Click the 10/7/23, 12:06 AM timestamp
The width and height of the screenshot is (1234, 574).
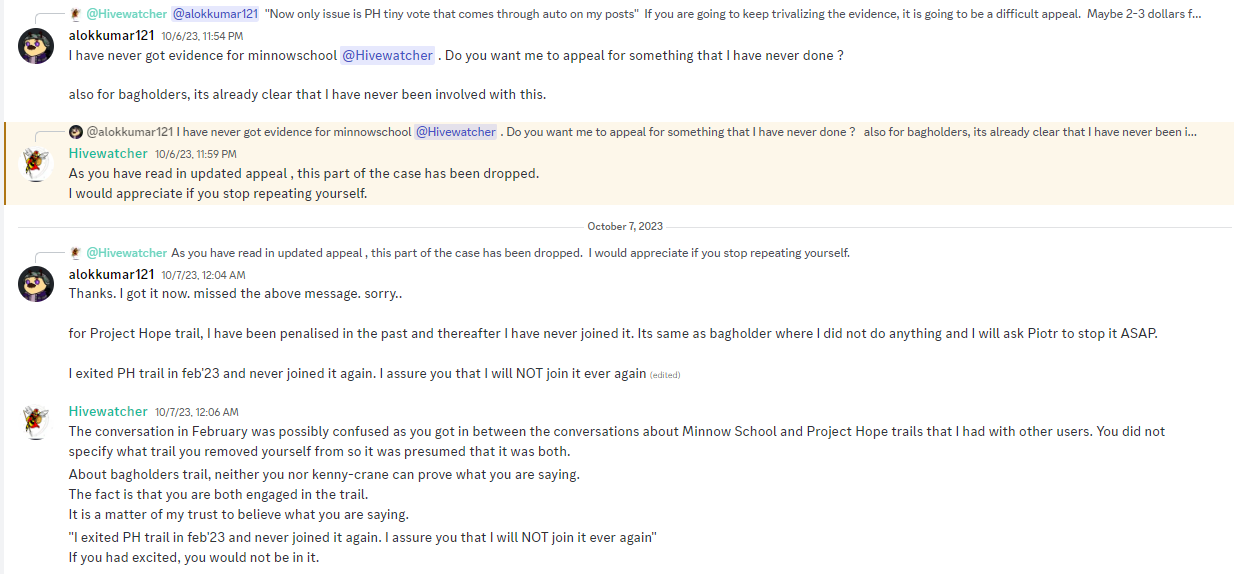click(x=196, y=412)
